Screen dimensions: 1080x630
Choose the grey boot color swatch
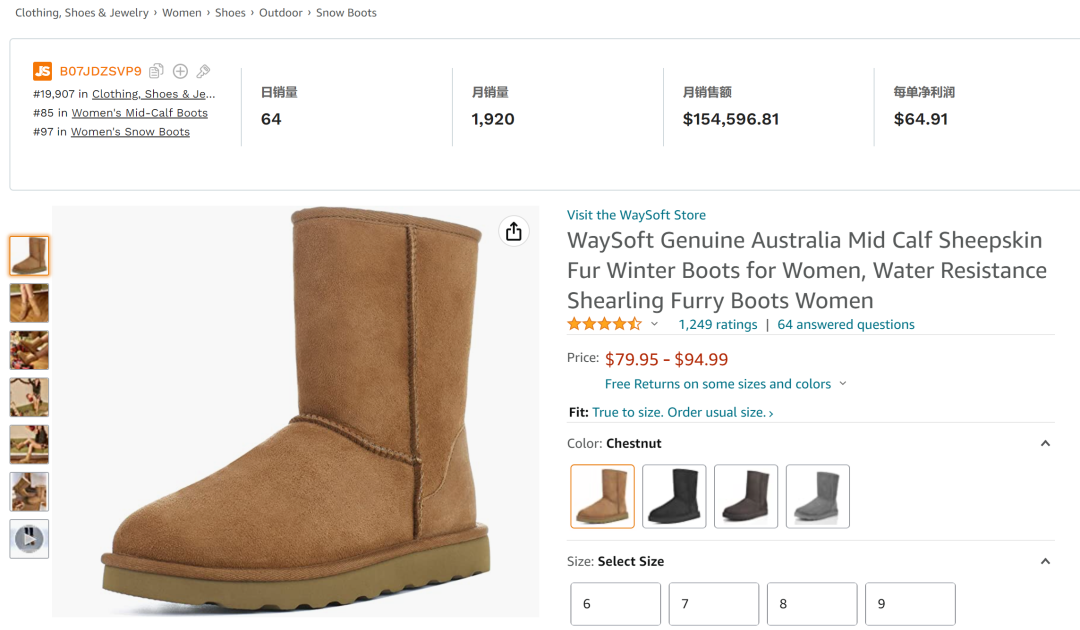click(818, 496)
